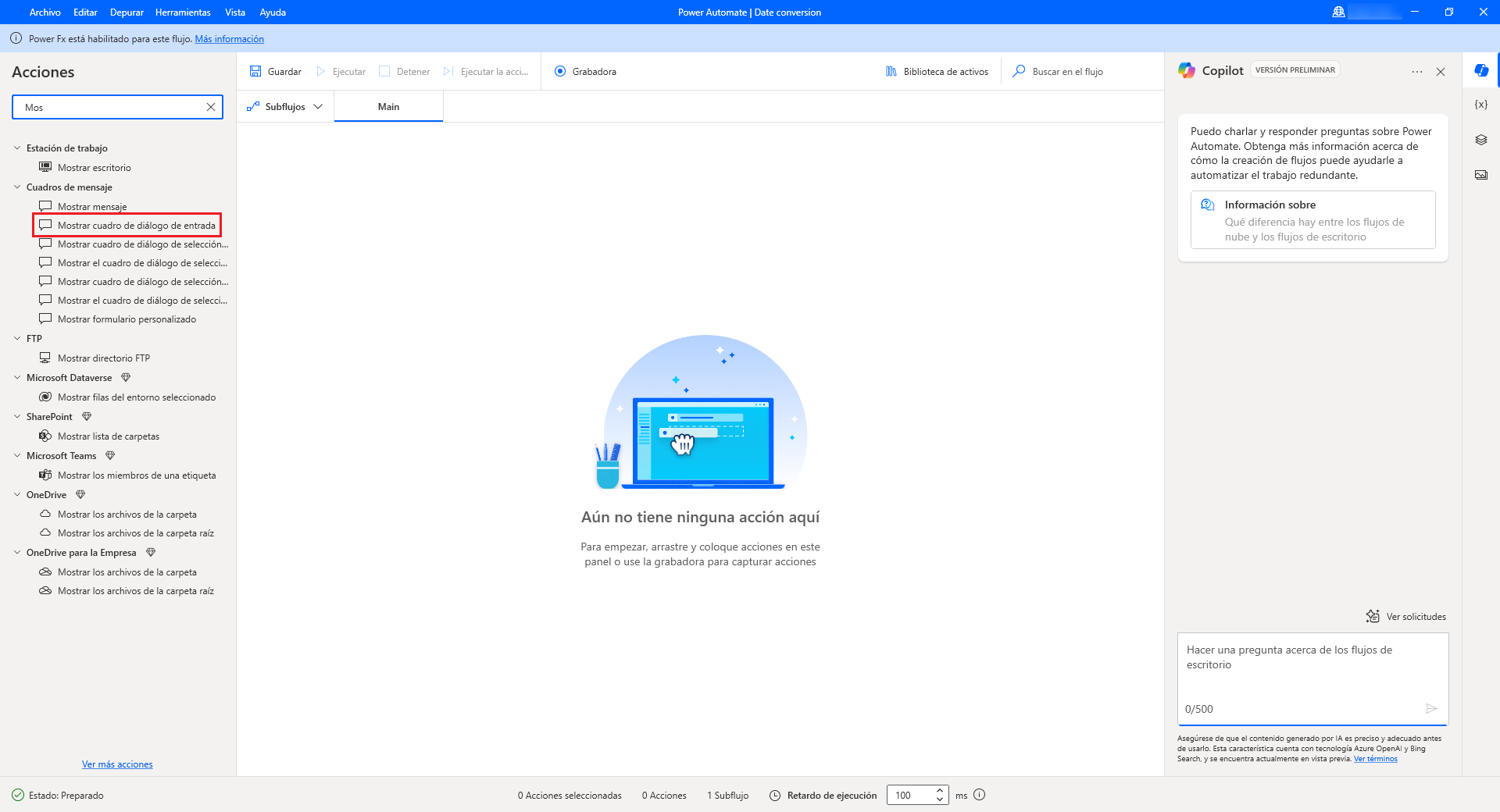Decrease the execution delay value
The height and width of the screenshot is (812, 1500).
pyautogui.click(x=940, y=800)
